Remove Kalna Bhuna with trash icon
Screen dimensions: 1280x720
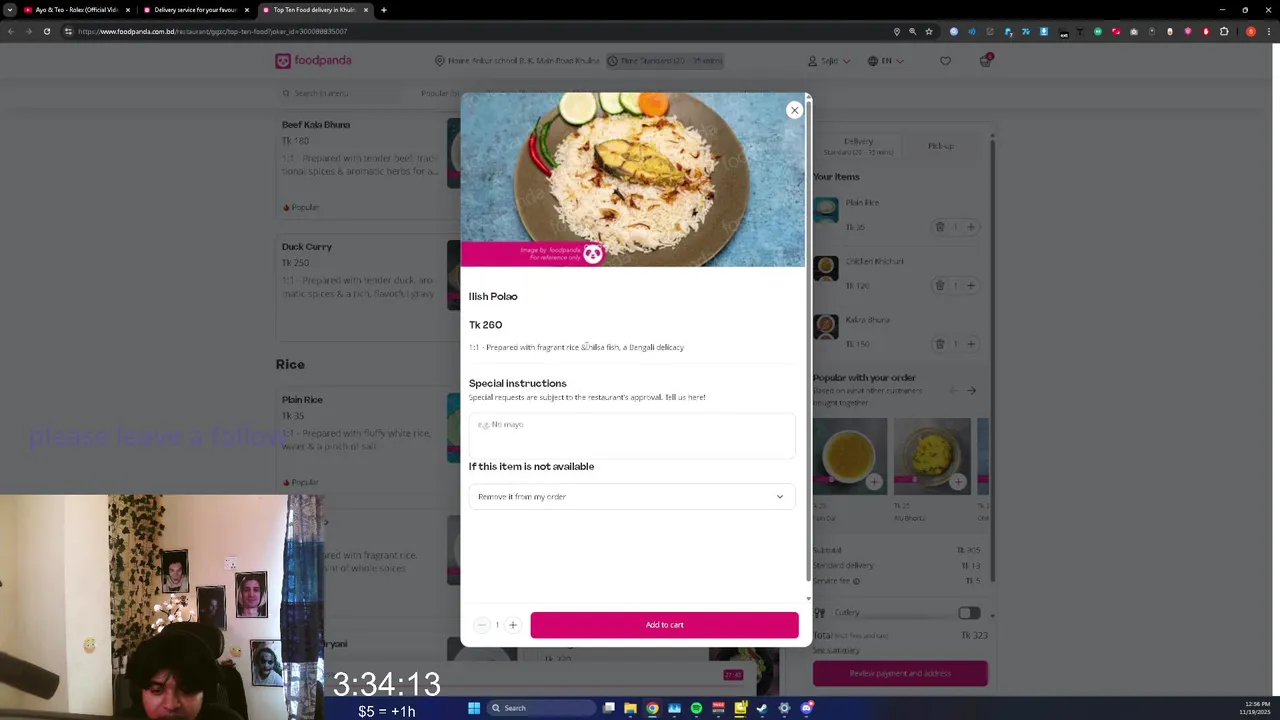pyautogui.click(x=940, y=344)
